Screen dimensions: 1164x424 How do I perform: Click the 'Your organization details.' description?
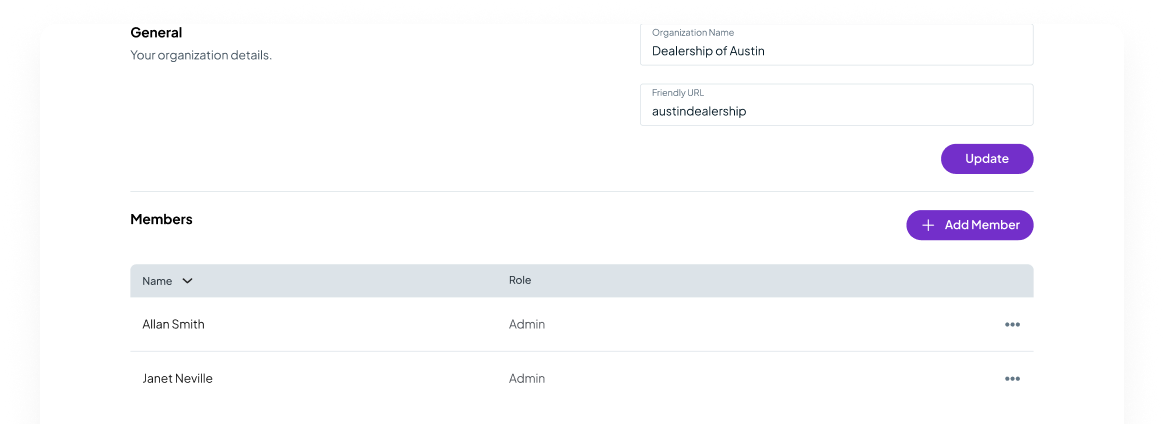coord(201,55)
